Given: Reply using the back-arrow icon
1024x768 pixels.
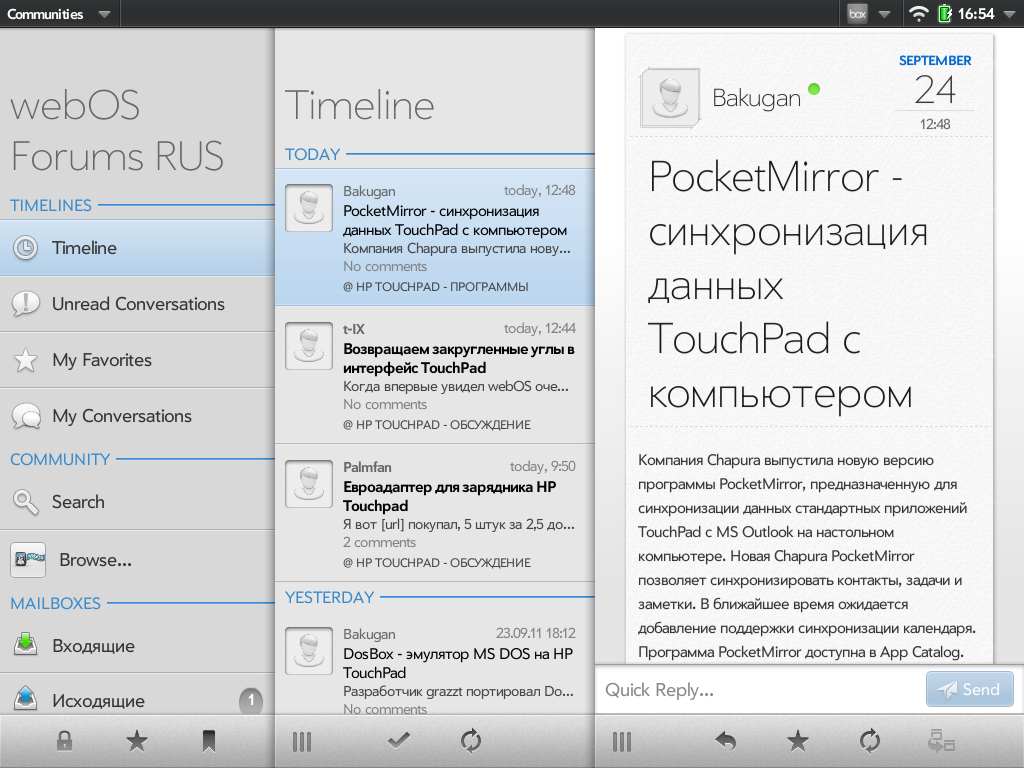Looking at the screenshot, I should pyautogui.click(x=725, y=741).
